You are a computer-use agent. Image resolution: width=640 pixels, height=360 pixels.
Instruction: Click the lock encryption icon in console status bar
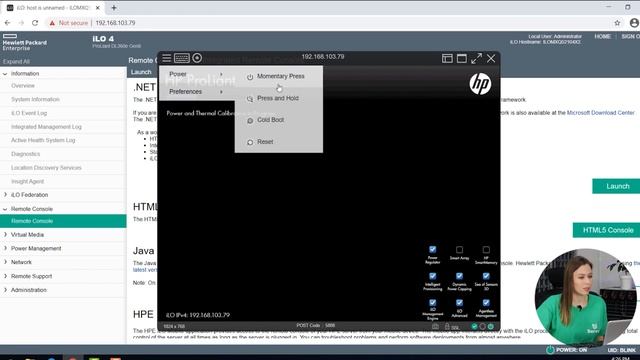447,327
